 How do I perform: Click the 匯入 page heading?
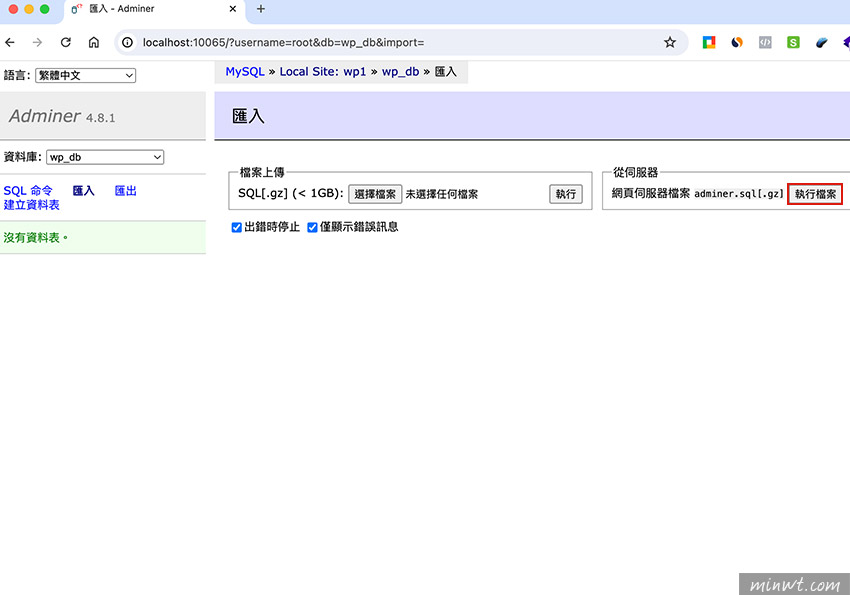[248, 116]
